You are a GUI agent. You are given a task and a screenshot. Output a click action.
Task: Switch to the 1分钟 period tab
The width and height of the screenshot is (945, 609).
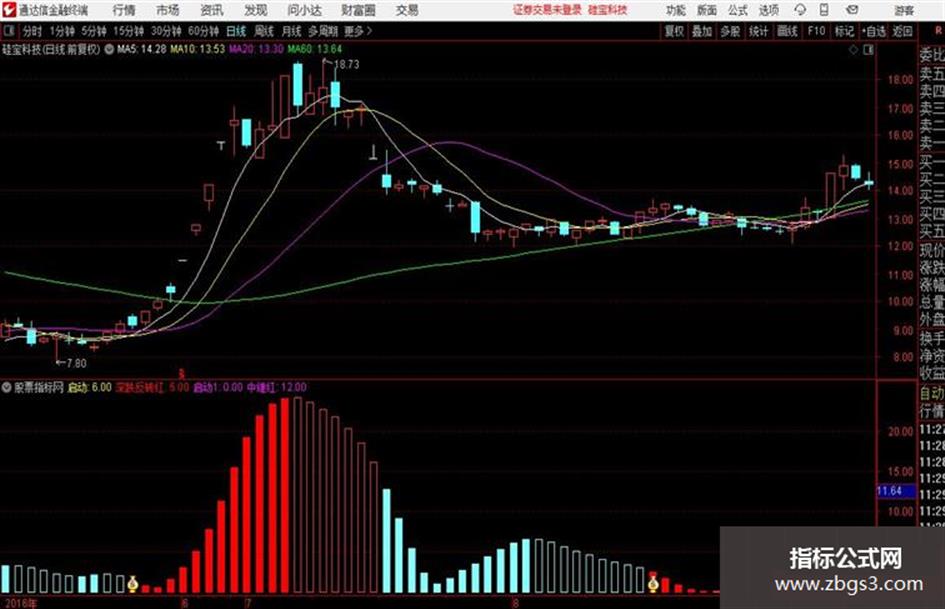[61, 31]
